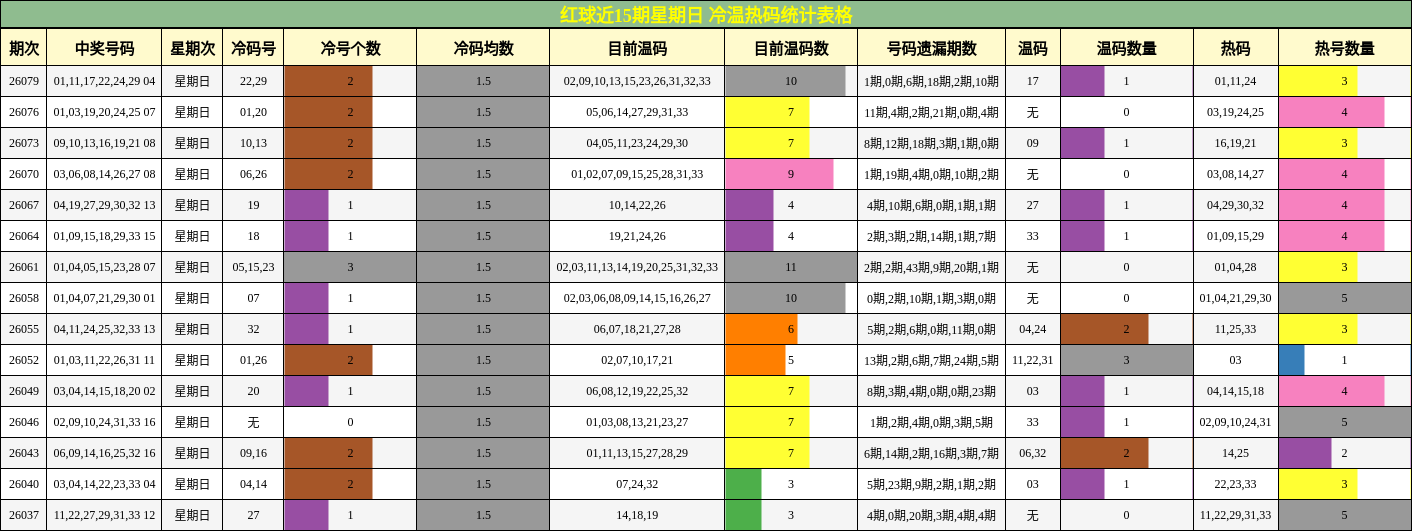
Task: Click gray warm count bar showing 11
Action: (x=791, y=267)
